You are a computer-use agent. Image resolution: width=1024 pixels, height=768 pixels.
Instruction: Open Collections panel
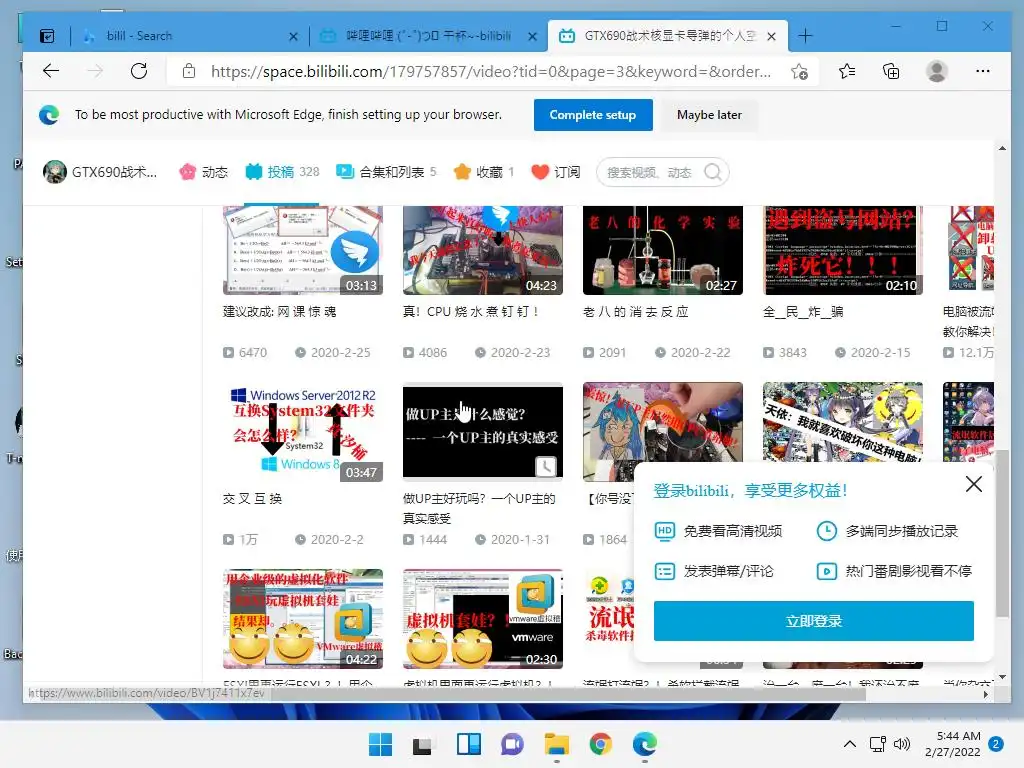pos(891,71)
